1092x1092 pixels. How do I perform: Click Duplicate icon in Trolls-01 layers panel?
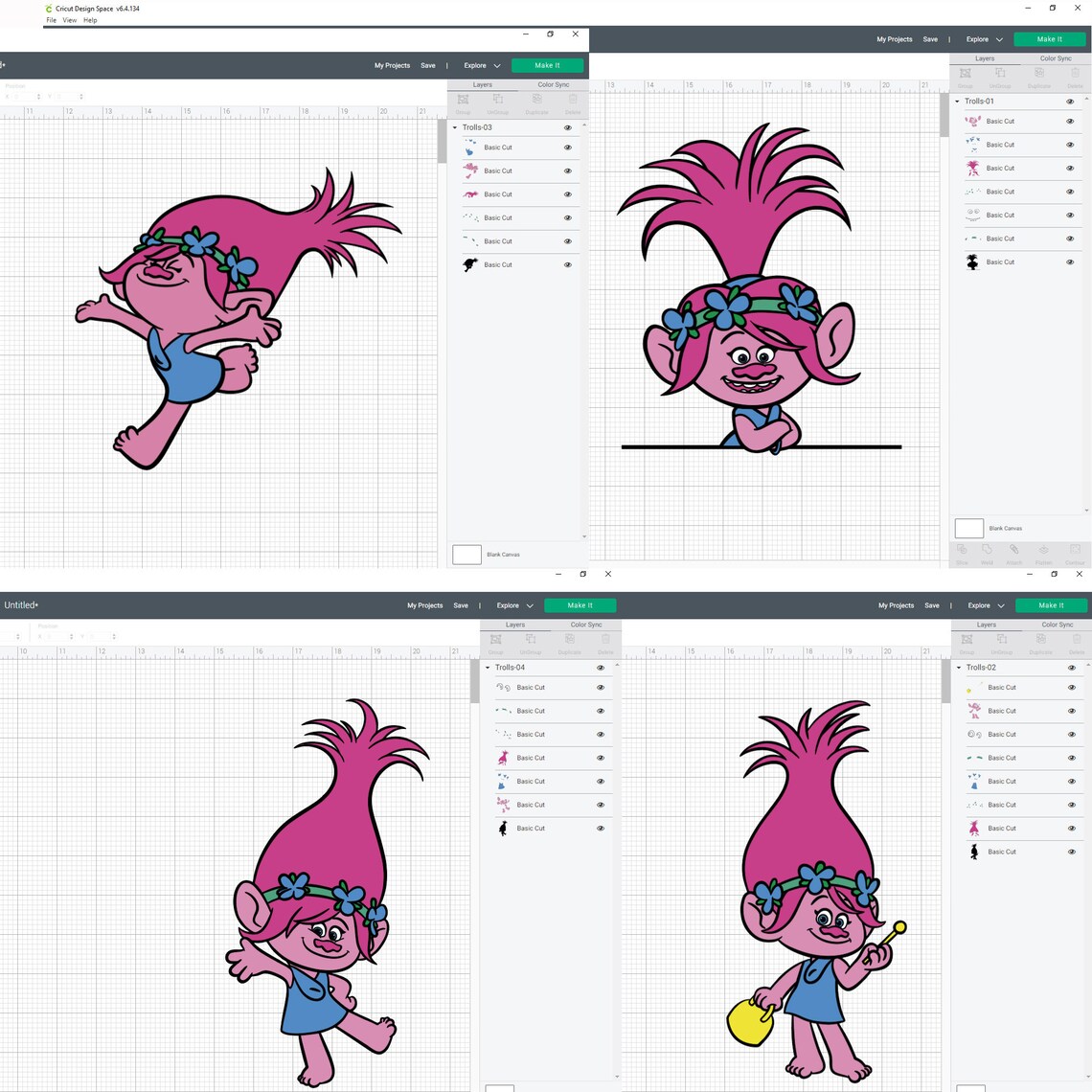1039,74
